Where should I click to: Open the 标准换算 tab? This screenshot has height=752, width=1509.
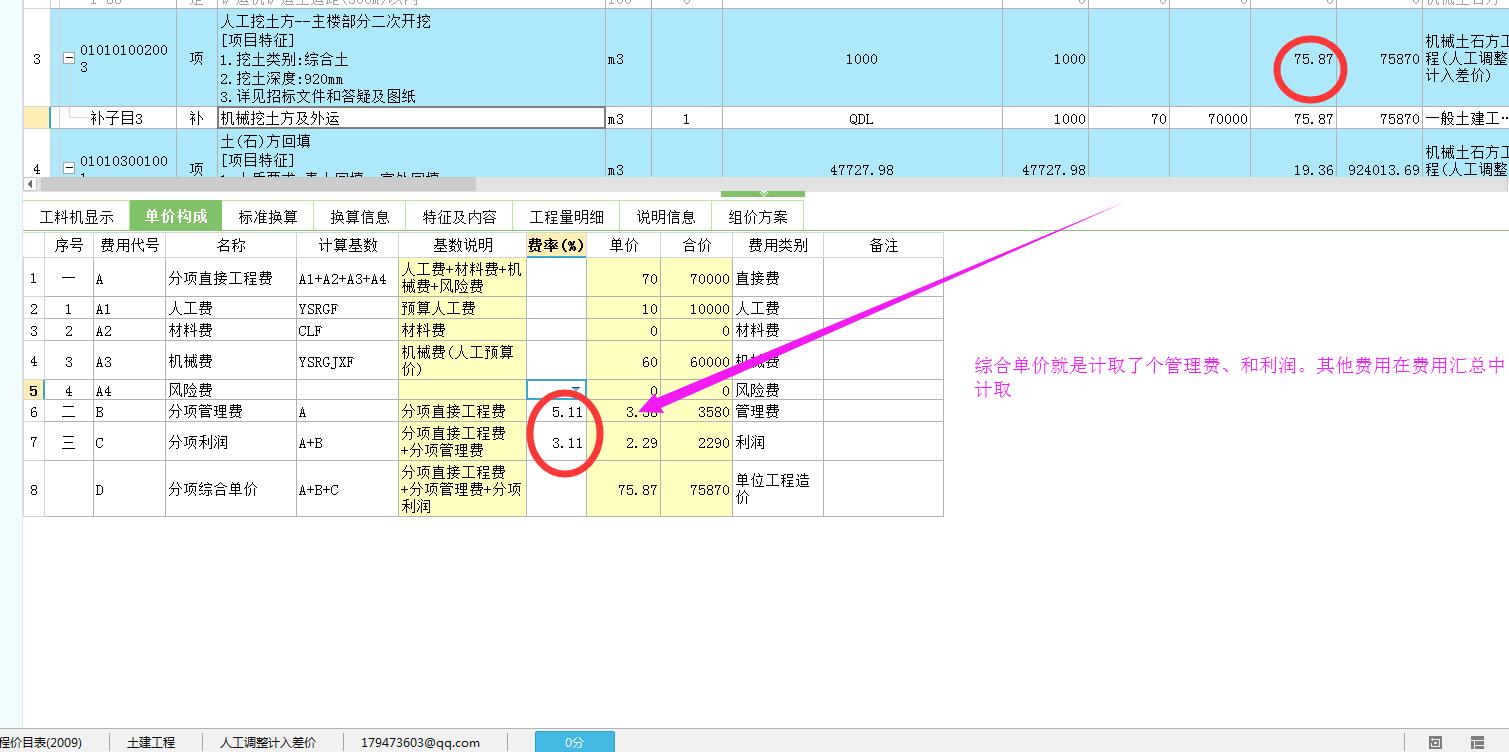coord(268,216)
